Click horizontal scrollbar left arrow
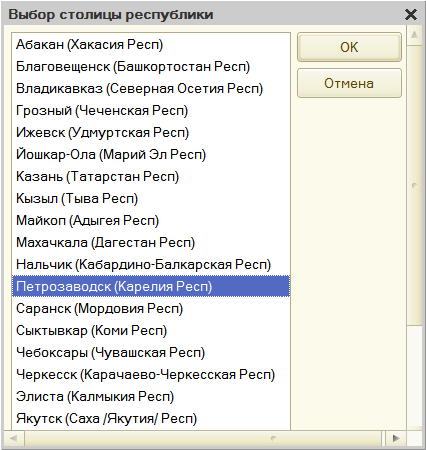Viewport: 426px width, 450px height. 14,438
